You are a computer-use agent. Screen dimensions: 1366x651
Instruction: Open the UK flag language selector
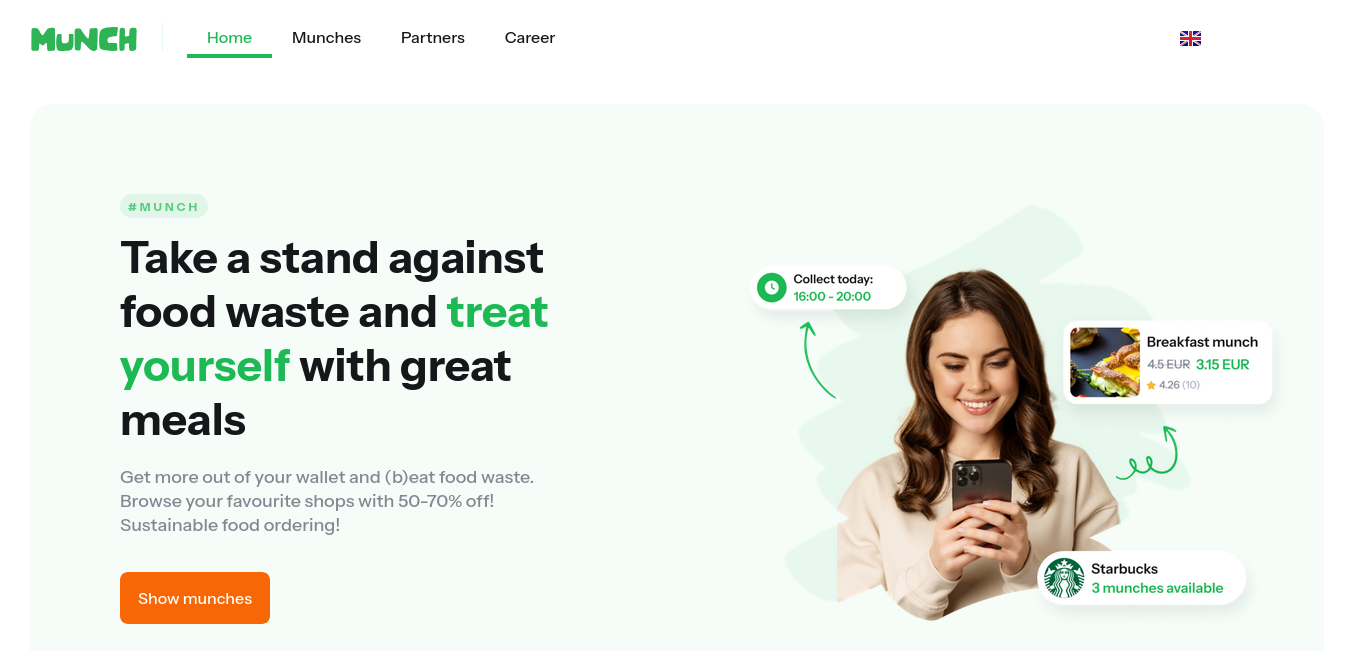coord(1190,38)
